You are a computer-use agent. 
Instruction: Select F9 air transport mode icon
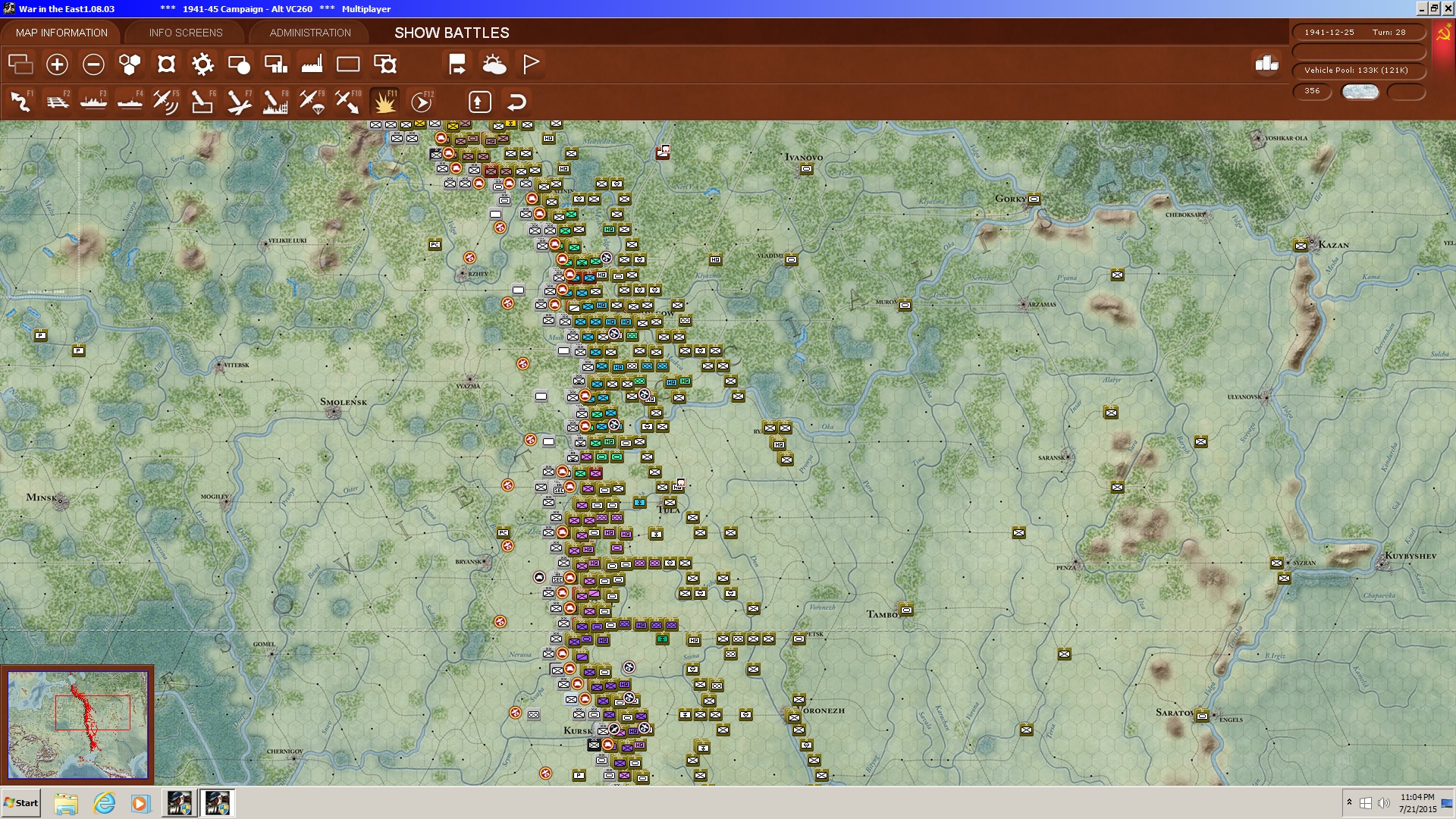(311, 102)
